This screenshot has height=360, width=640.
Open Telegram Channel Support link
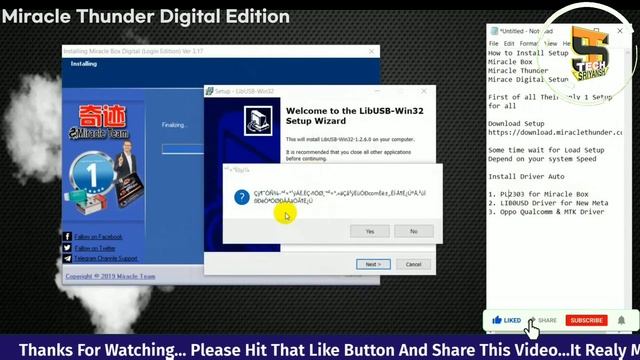(x=106, y=258)
